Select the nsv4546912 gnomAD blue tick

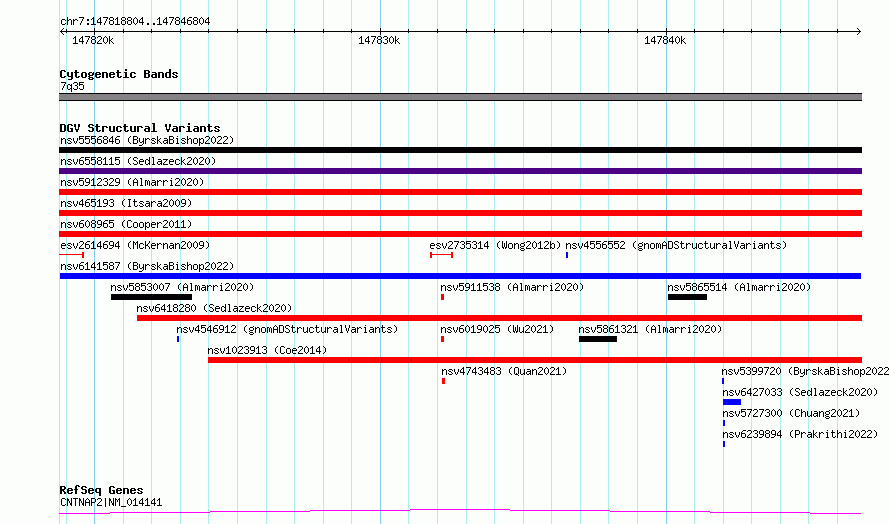[x=178, y=339]
